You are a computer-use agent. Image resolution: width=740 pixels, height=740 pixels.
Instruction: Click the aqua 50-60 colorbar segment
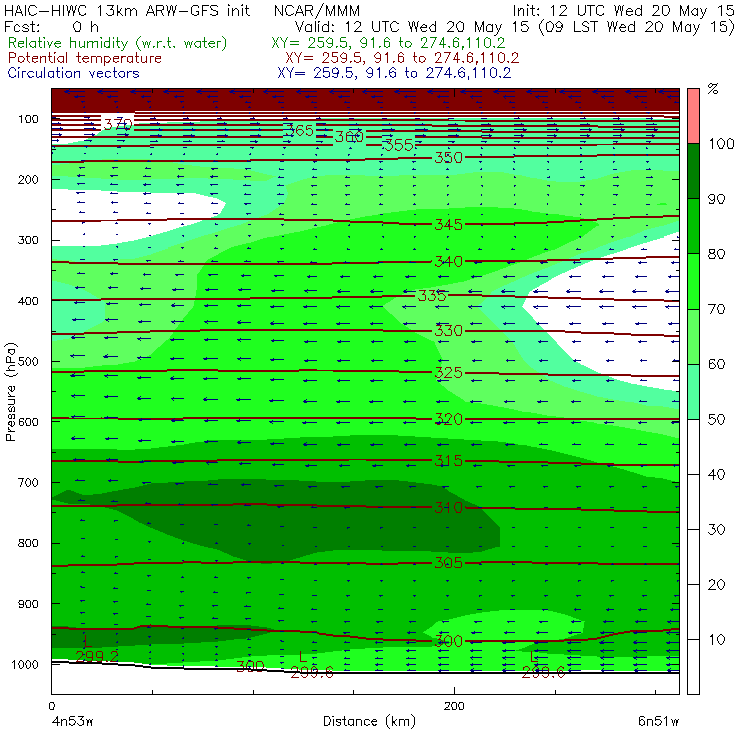pos(693,392)
